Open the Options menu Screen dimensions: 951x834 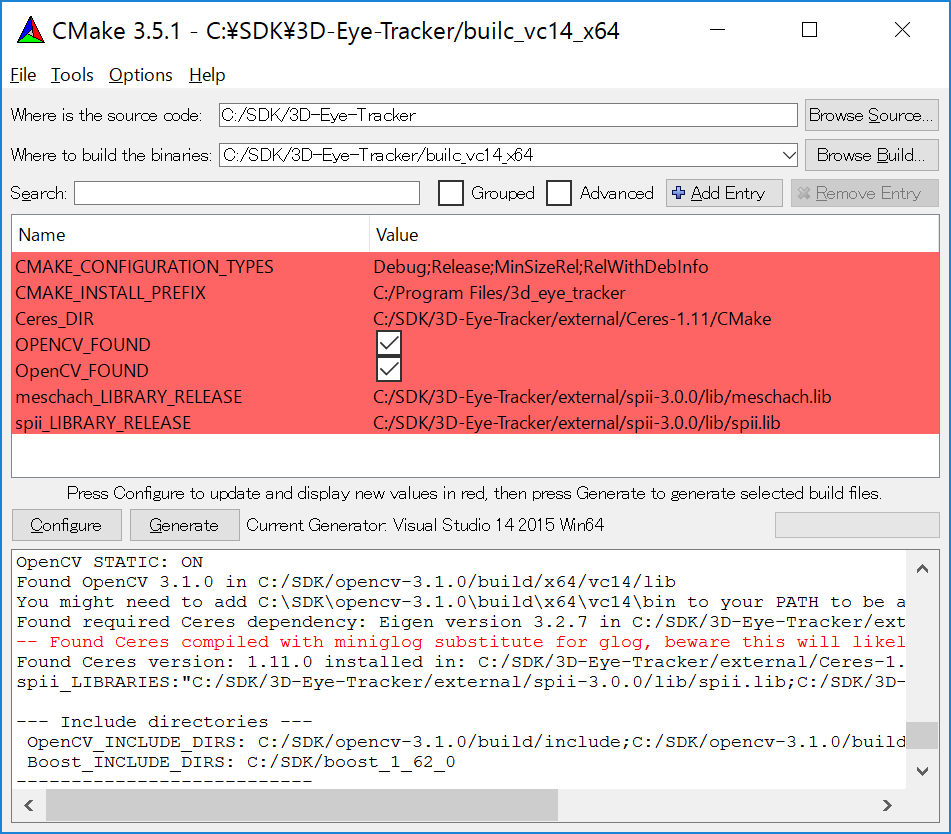coord(140,75)
